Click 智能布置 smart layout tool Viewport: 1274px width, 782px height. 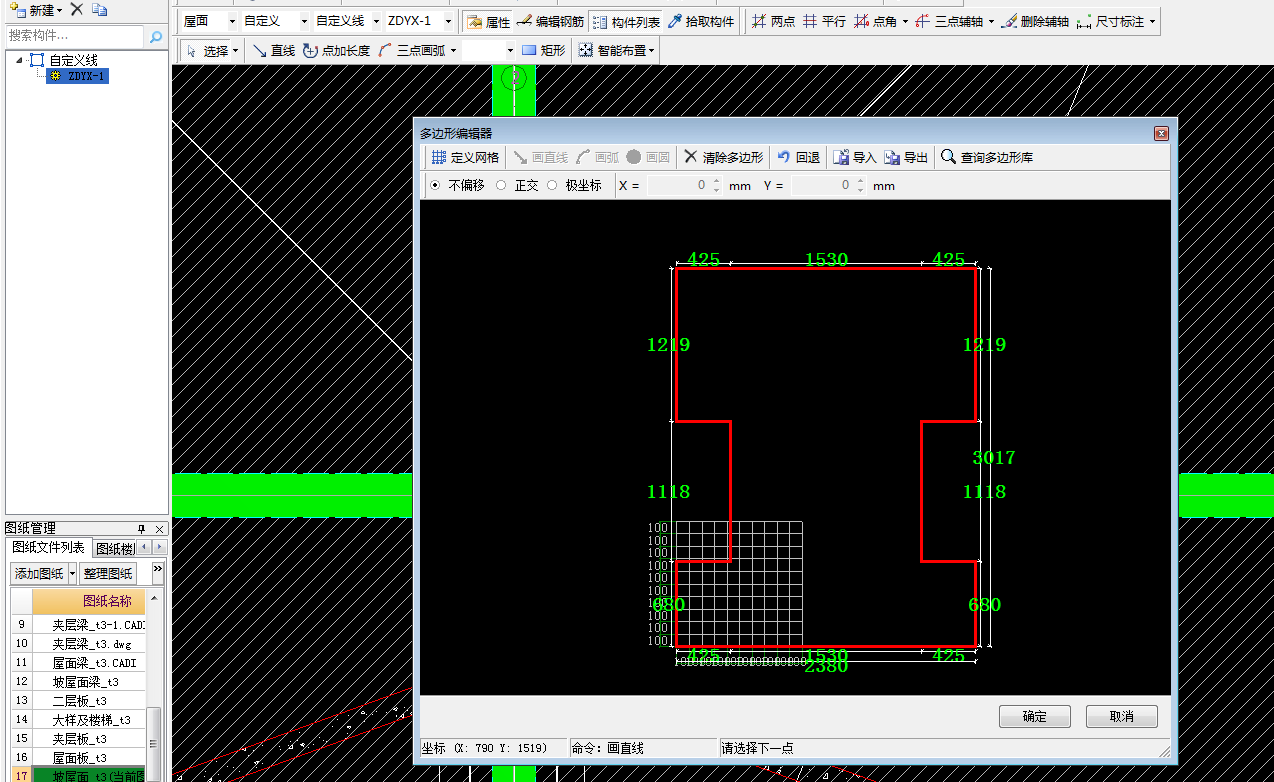click(613, 50)
